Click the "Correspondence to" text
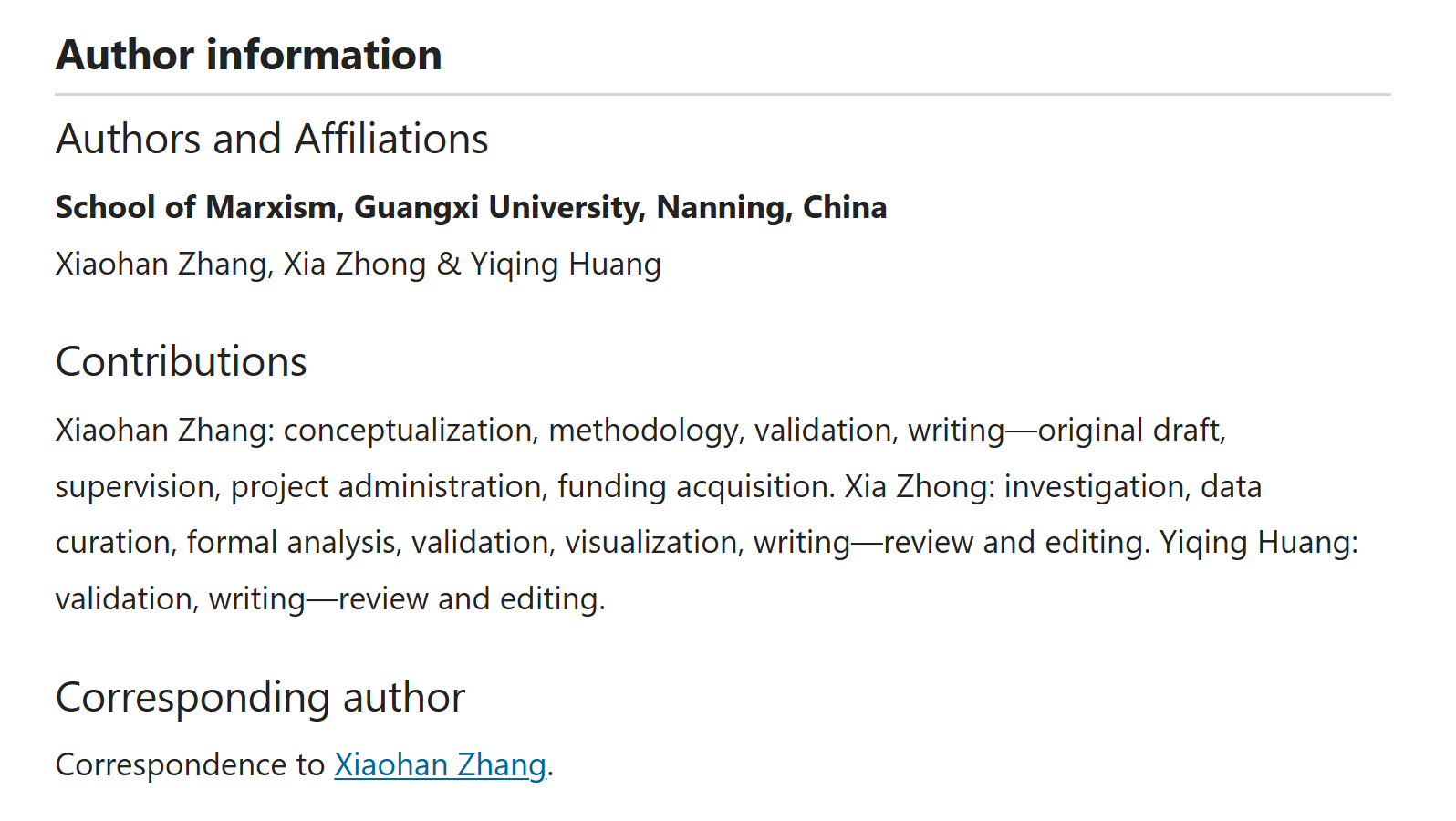Viewport: 1456px width, 821px height. [190, 764]
